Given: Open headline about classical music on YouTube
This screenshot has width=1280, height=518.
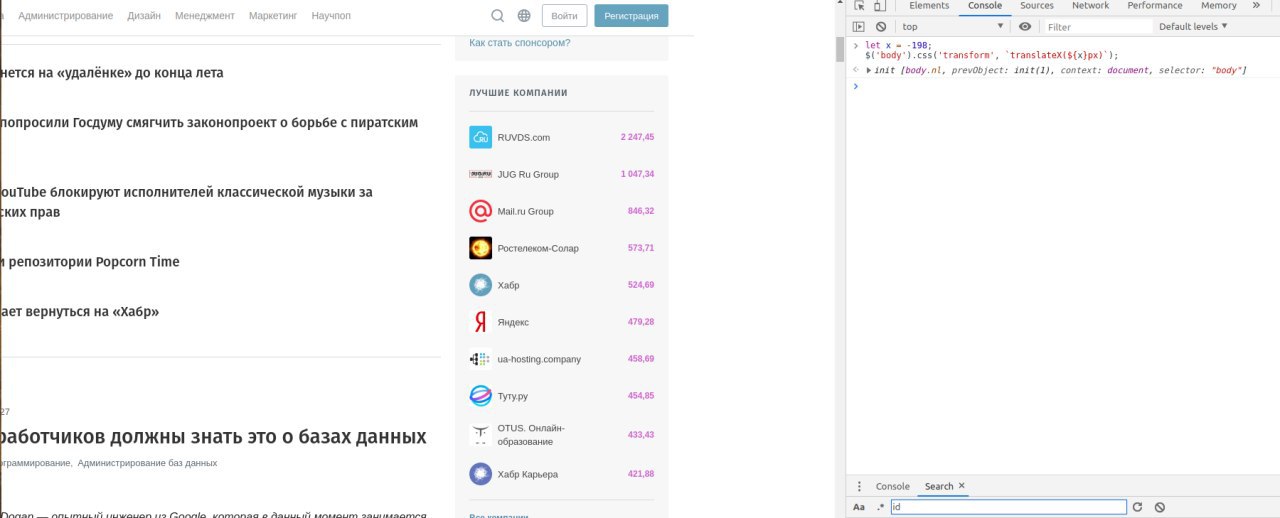Looking at the screenshot, I should (x=186, y=201).
